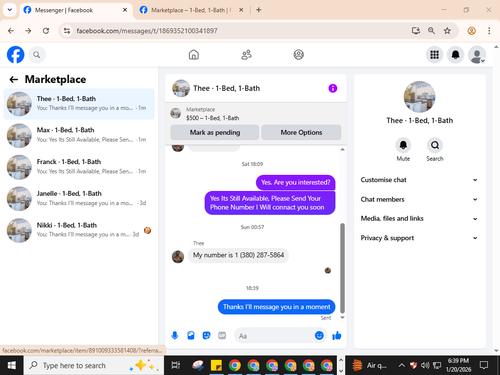Open the tab search dropdown arrow
This screenshot has height=375, width=500.
pyautogui.click(x=10, y=10)
